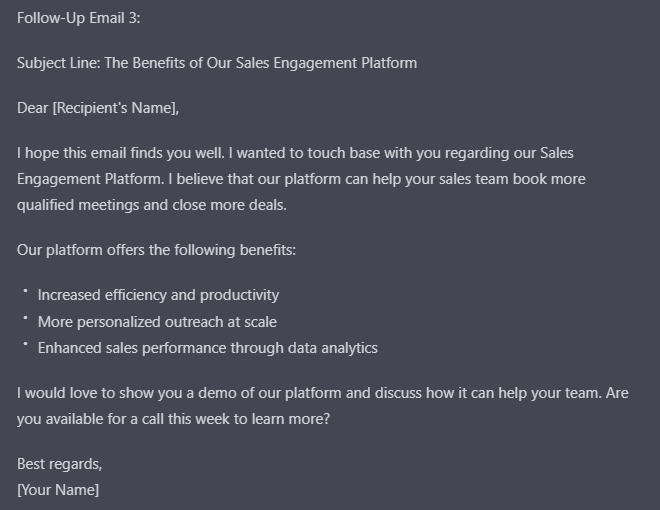Click the text 'qualified meetings and close more deals.'
This screenshot has height=510, width=660.
(x=152, y=205)
